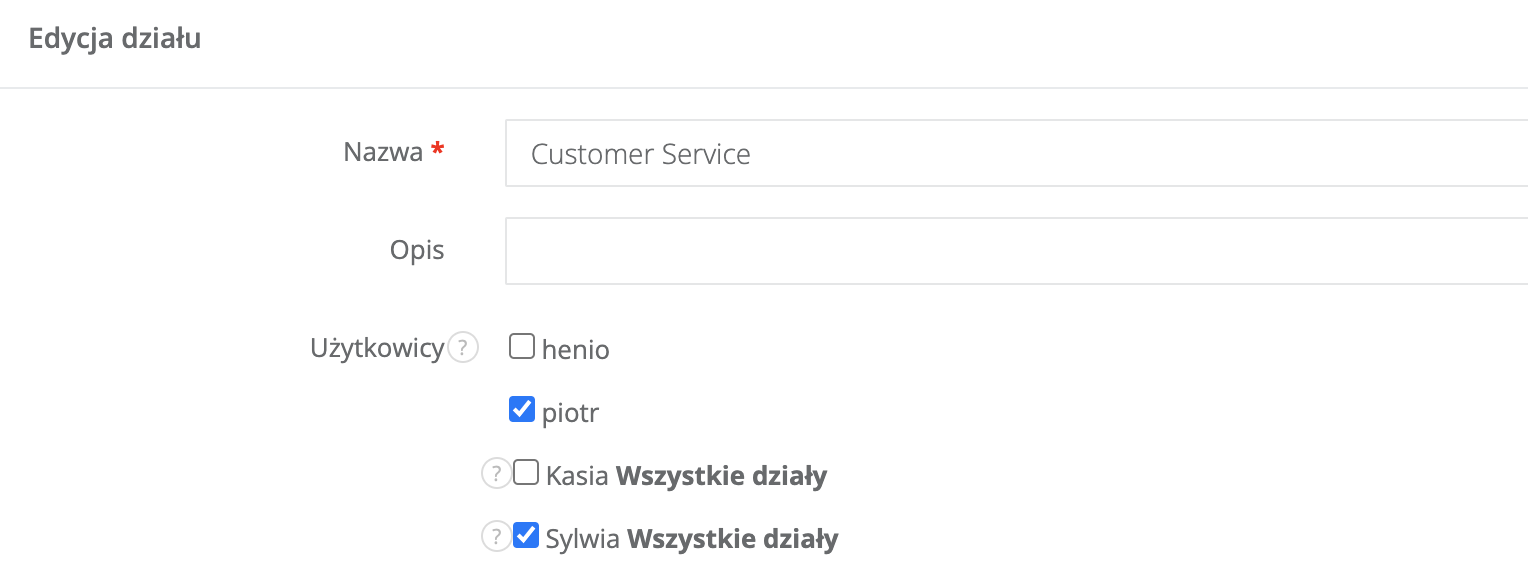1528x588 pixels.
Task: Click the Sylwia name text
Action: pos(582,540)
